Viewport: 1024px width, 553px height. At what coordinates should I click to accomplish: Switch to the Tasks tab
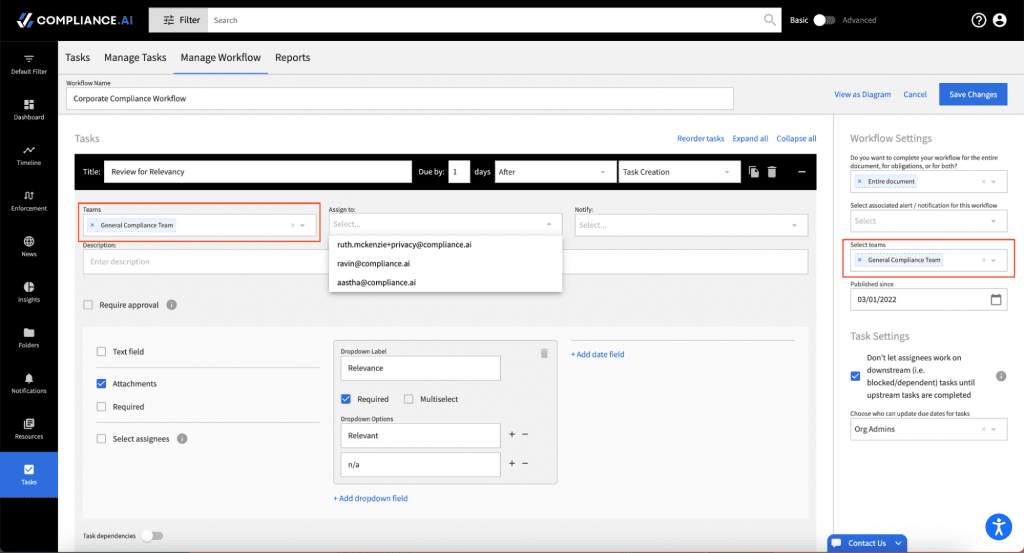(77, 57)
